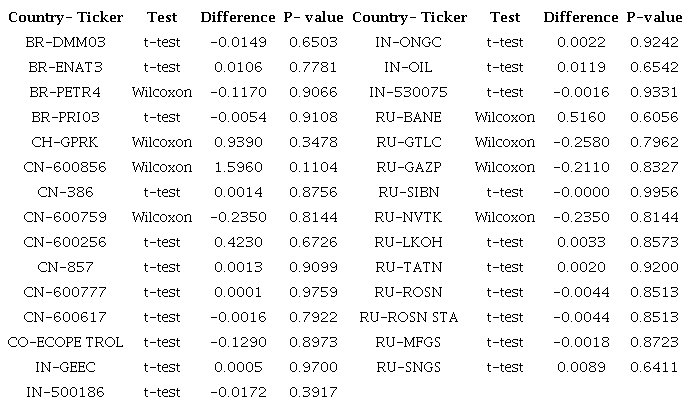Select the p-value 0.6411

pyautogui.click(x=651, y=367)
